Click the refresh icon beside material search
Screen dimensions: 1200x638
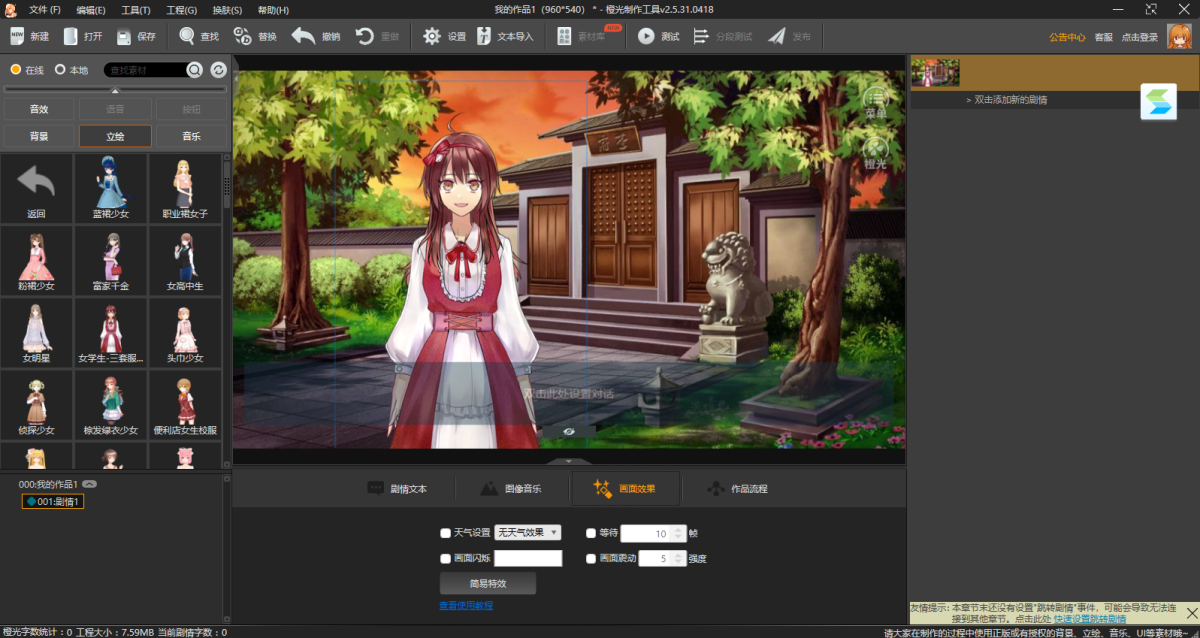[x=218, y=70]
